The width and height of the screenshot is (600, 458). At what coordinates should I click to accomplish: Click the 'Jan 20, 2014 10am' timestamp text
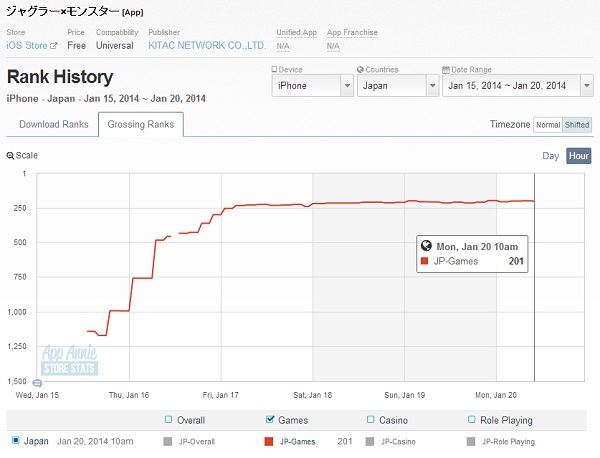(x=95, y=441)
